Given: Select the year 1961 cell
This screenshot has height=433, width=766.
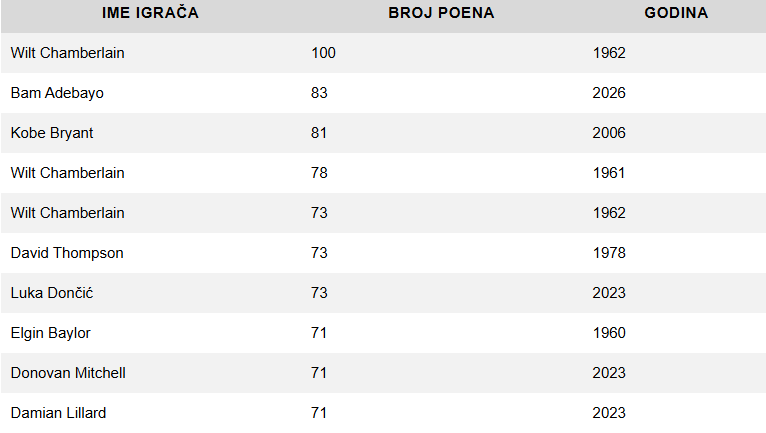Looking at the screenshot, I should [x=609, y=173].
